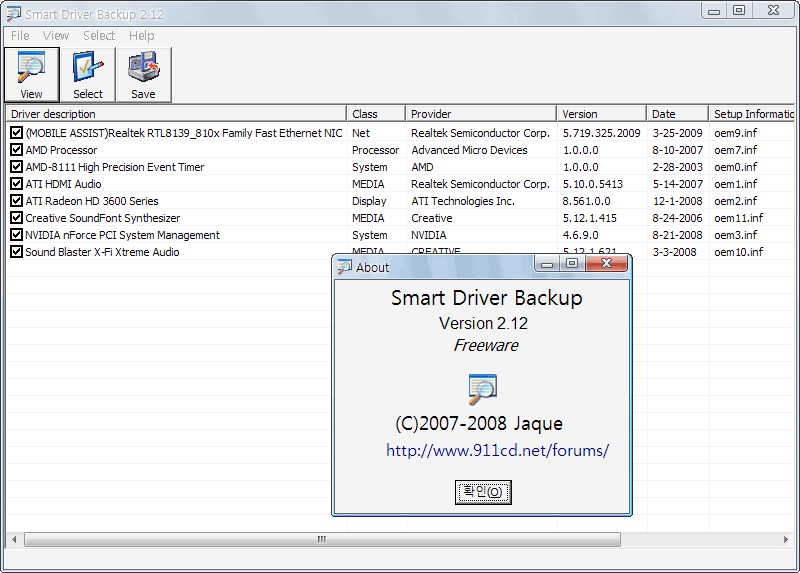Maximize the About dialog
The height and width of the screenshot is (573, 800).
(572, 263)
